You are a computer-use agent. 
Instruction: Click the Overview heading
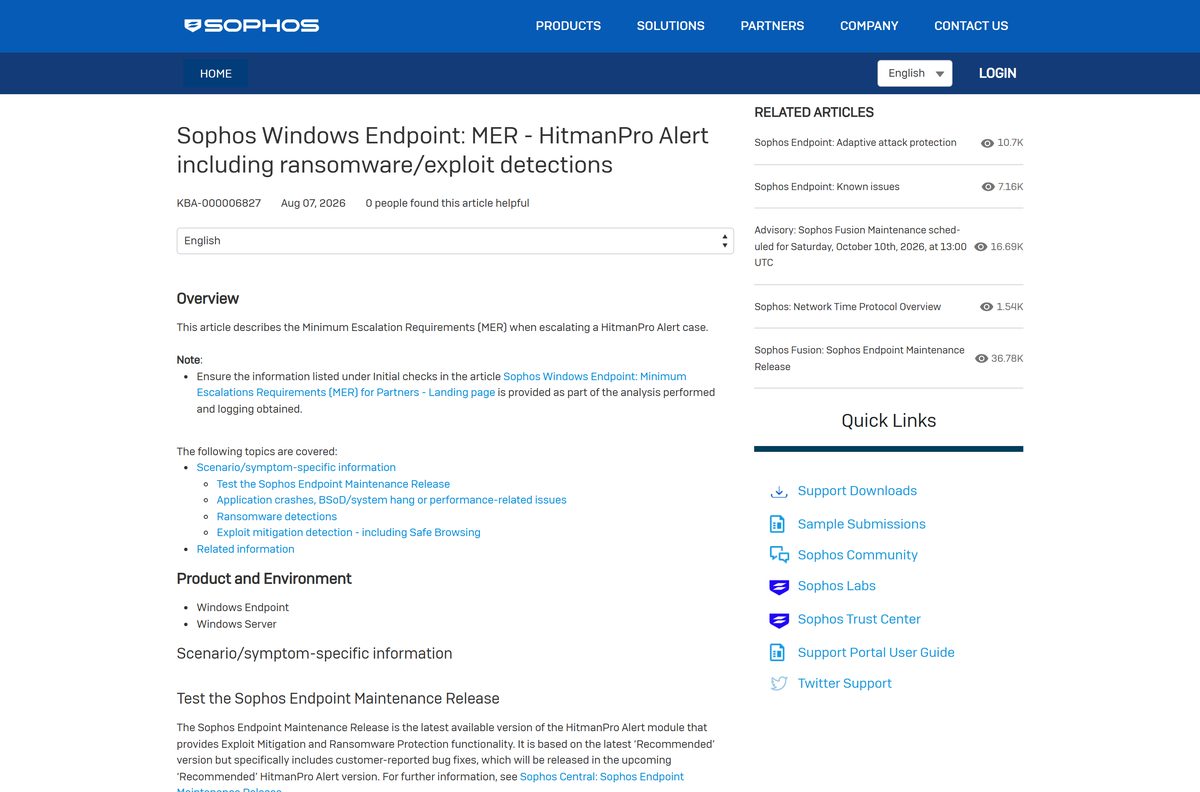[208, 299]
